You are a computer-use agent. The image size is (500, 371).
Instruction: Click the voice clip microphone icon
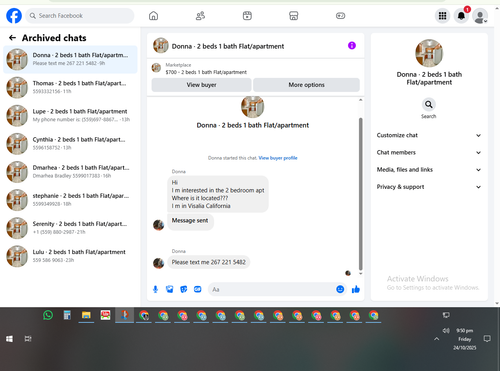pos(155,289)
